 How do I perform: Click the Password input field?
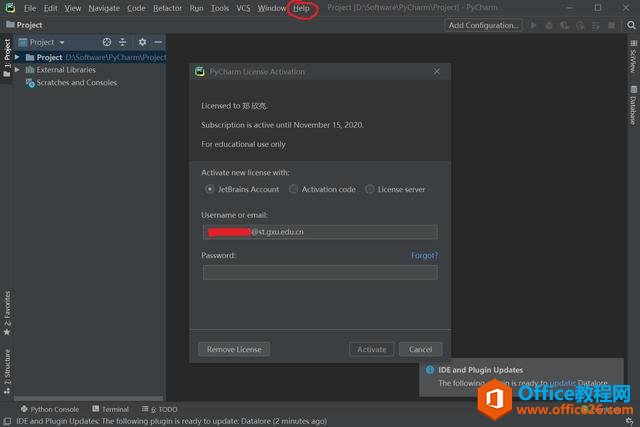[x=320, y=272]
